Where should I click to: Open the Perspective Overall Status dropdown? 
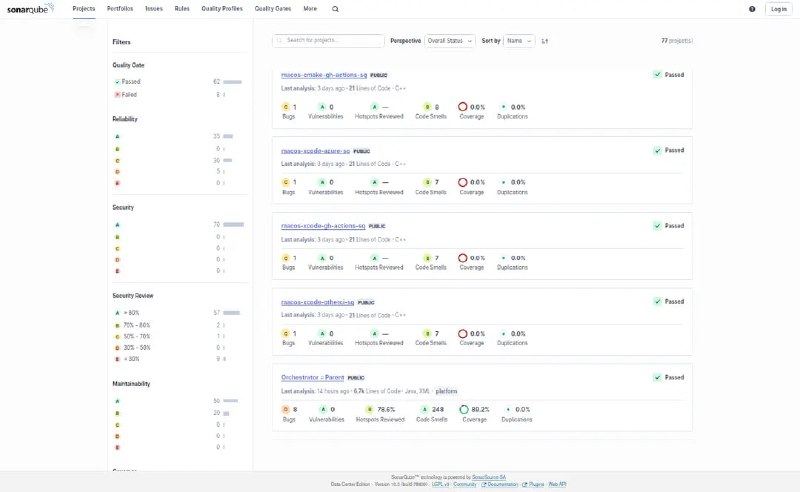point(449,41)
